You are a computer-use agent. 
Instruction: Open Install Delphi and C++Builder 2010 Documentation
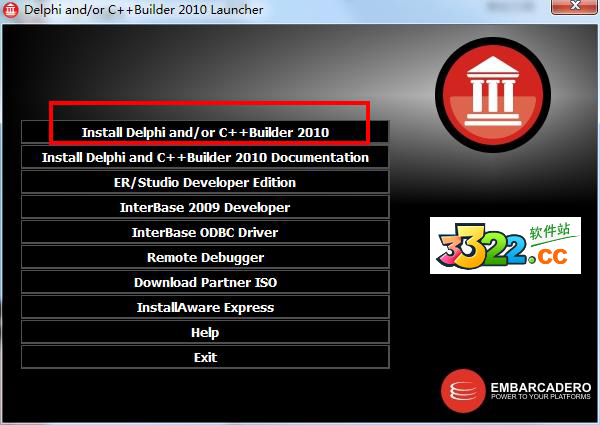(x=205, y=157)
